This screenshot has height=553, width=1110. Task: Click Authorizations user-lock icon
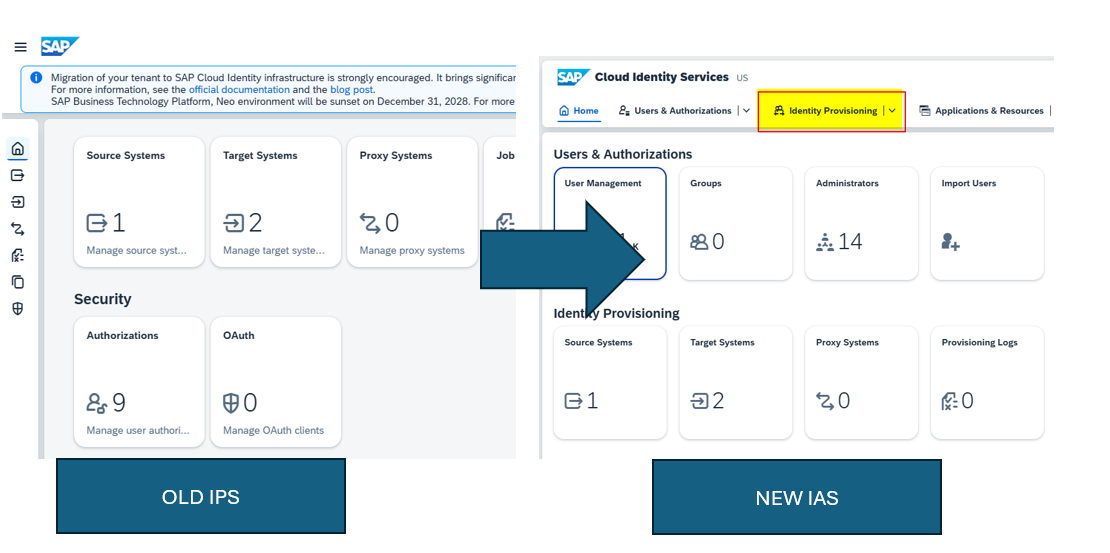97,403
